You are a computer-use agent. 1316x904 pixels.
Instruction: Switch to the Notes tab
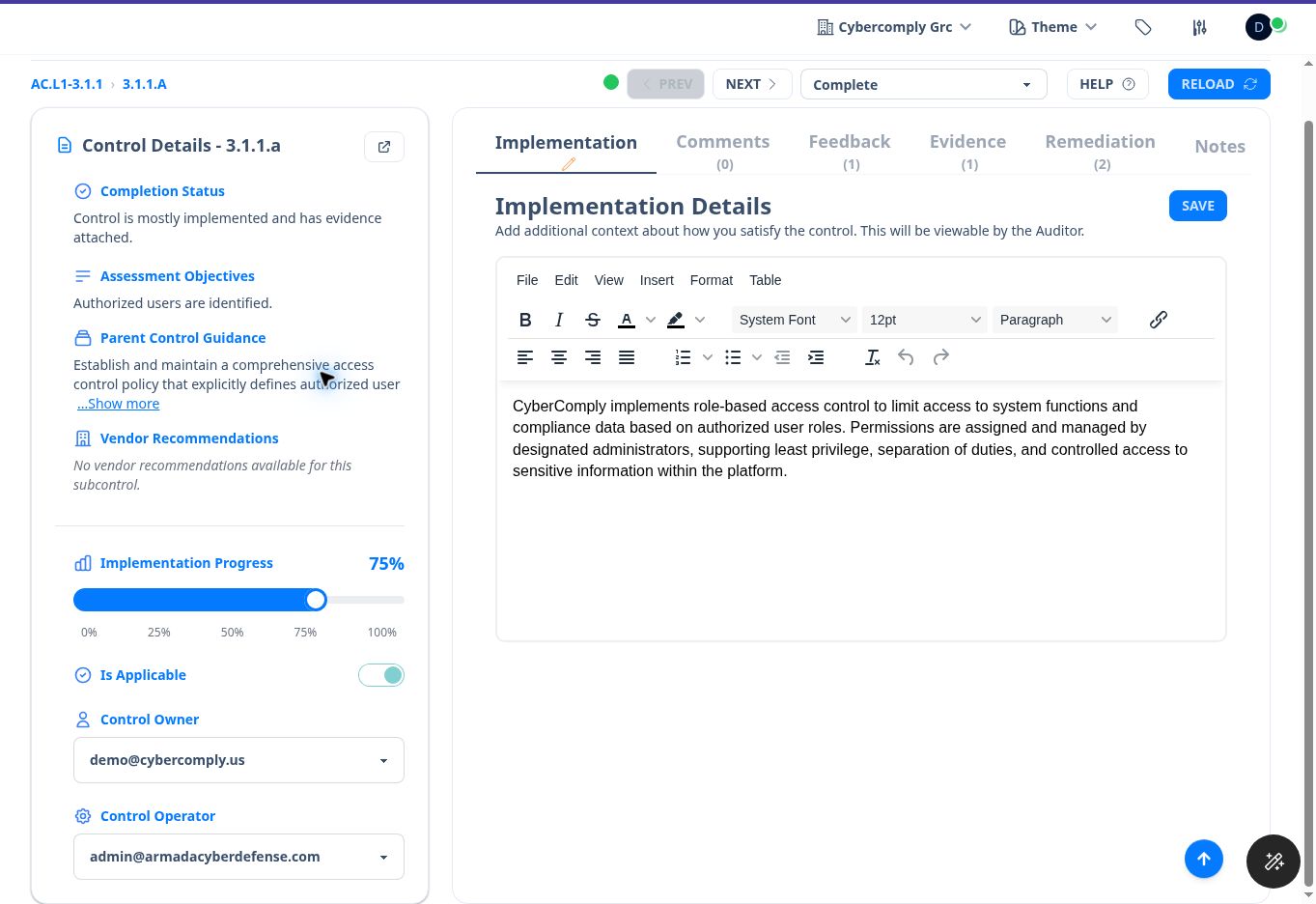pyautogui.click(x=1219, y=147)
